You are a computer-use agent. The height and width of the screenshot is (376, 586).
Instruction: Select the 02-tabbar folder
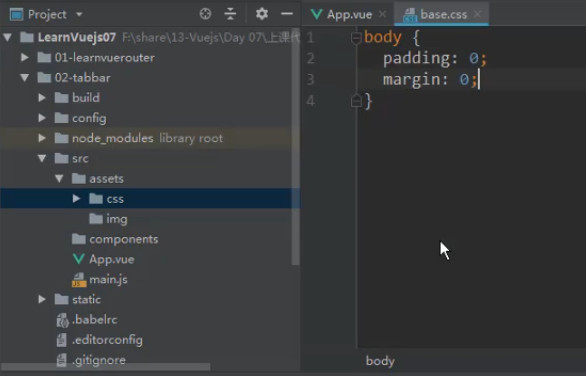click(x=83, y=78)
